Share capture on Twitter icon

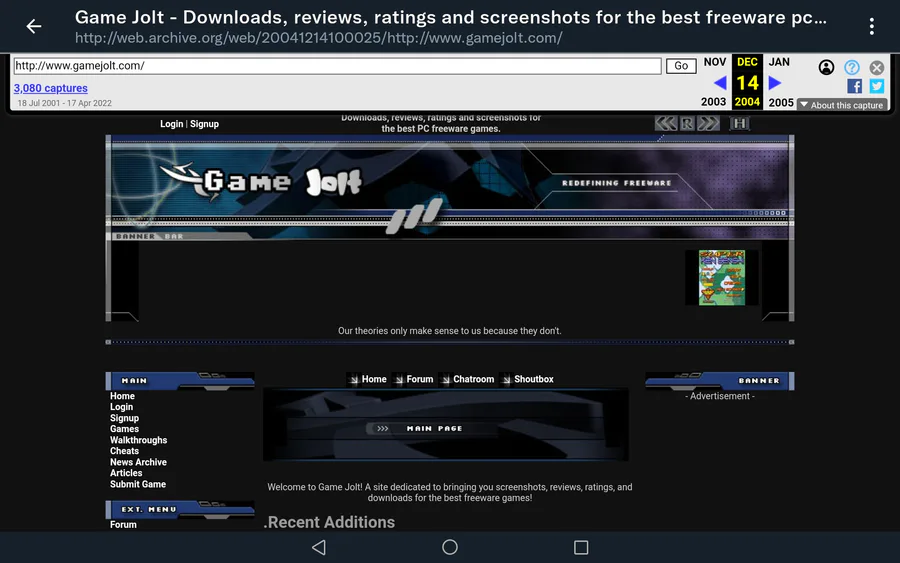pos(876,86)
